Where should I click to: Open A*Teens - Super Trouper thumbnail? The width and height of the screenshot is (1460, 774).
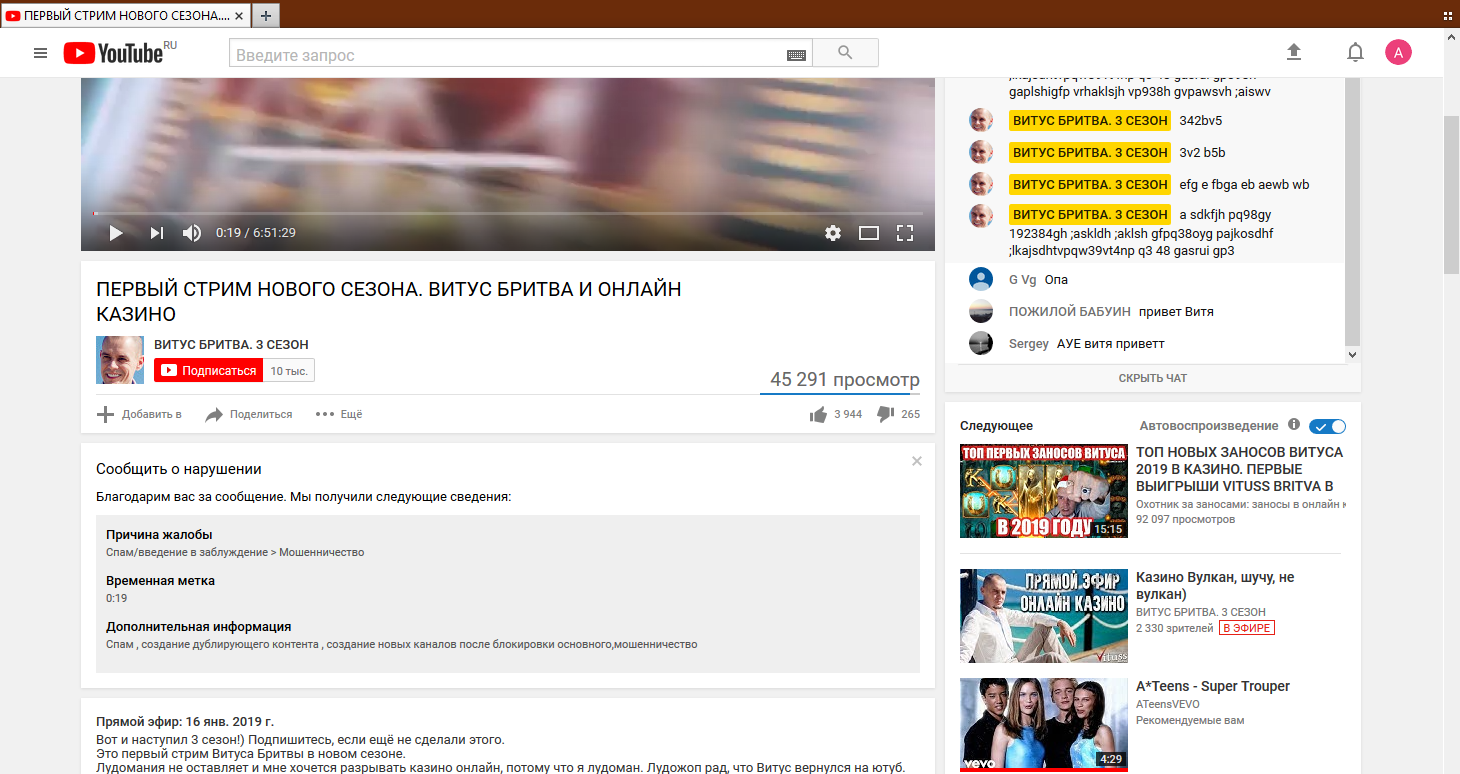click(1044, 725)
